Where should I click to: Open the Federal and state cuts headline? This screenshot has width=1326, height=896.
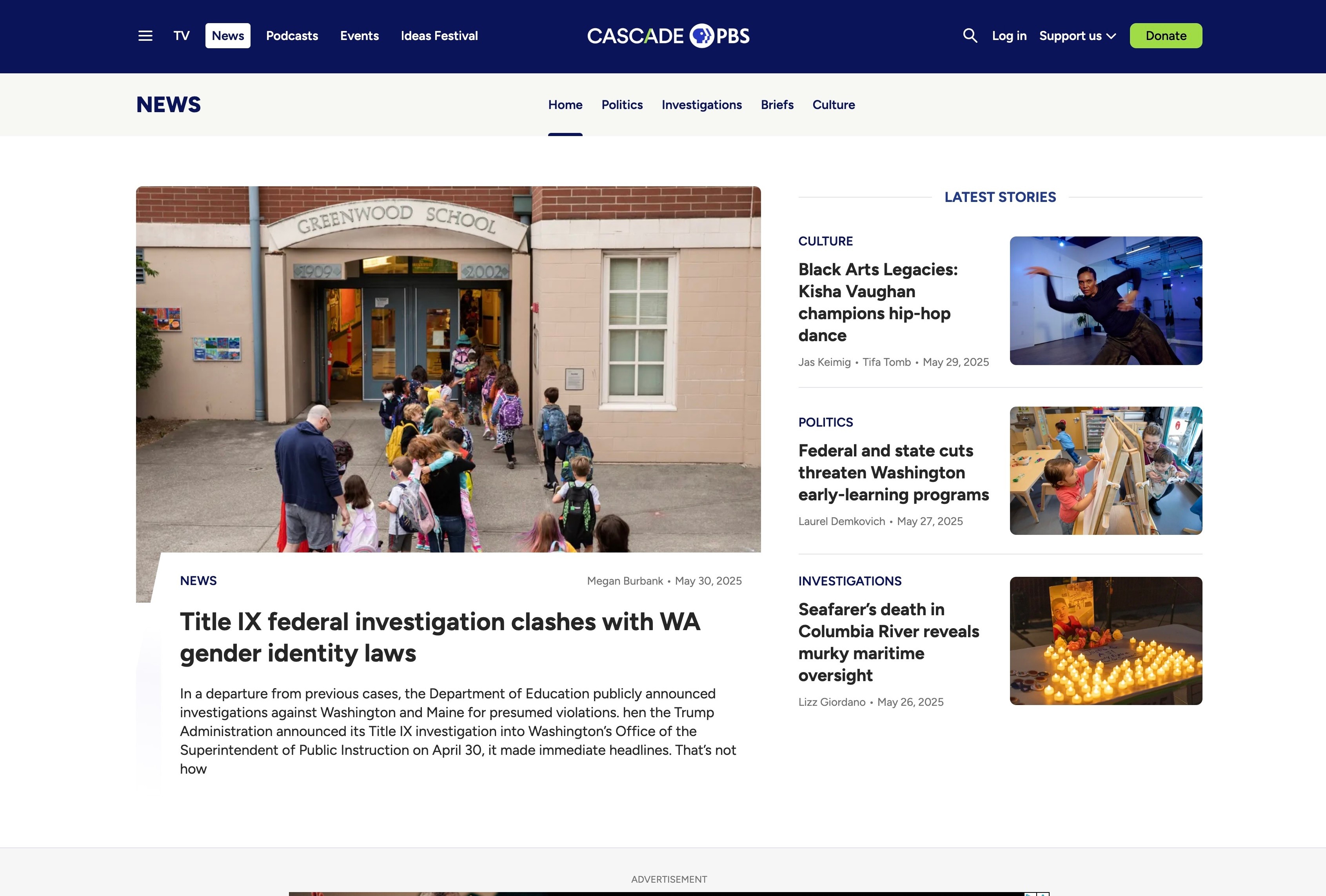[893, 473]
